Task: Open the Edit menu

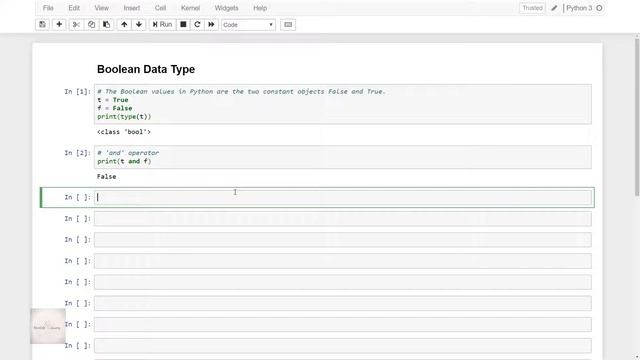Action: click(74, 8)
